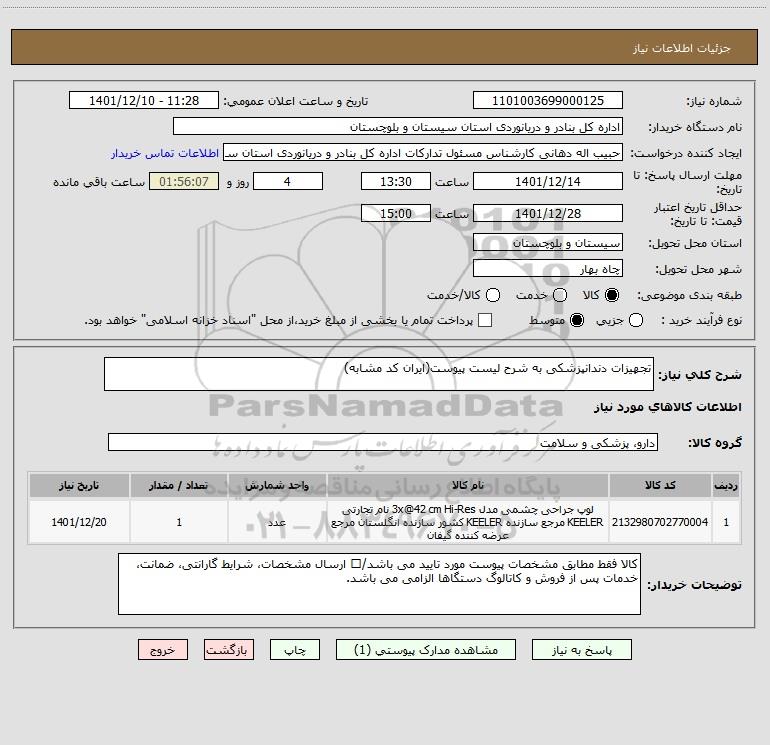
Task: Click the delivery city field چاه بهار
Action: [548, 268]
